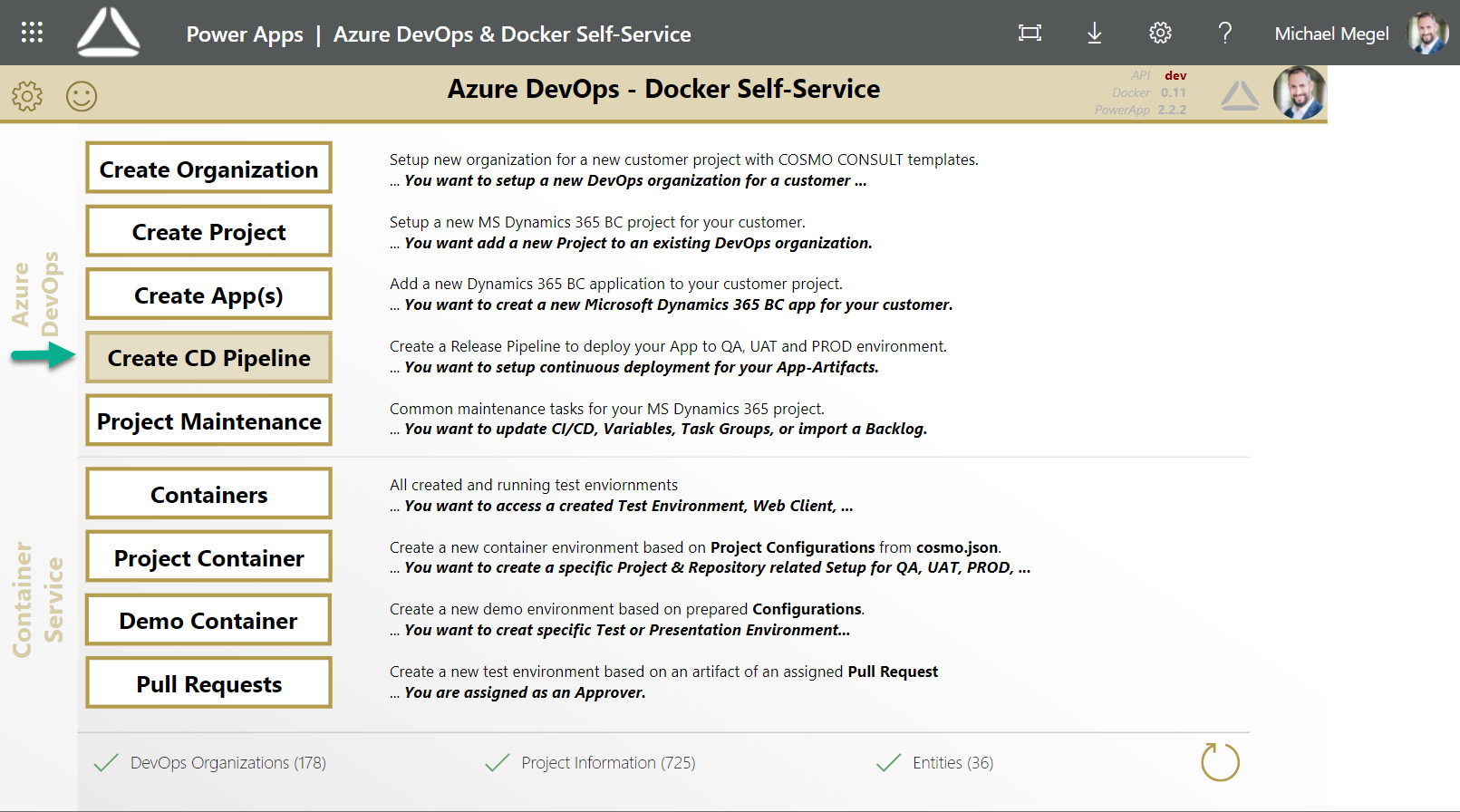Click 'Common maintenance tasks' description

click(607, 409)
